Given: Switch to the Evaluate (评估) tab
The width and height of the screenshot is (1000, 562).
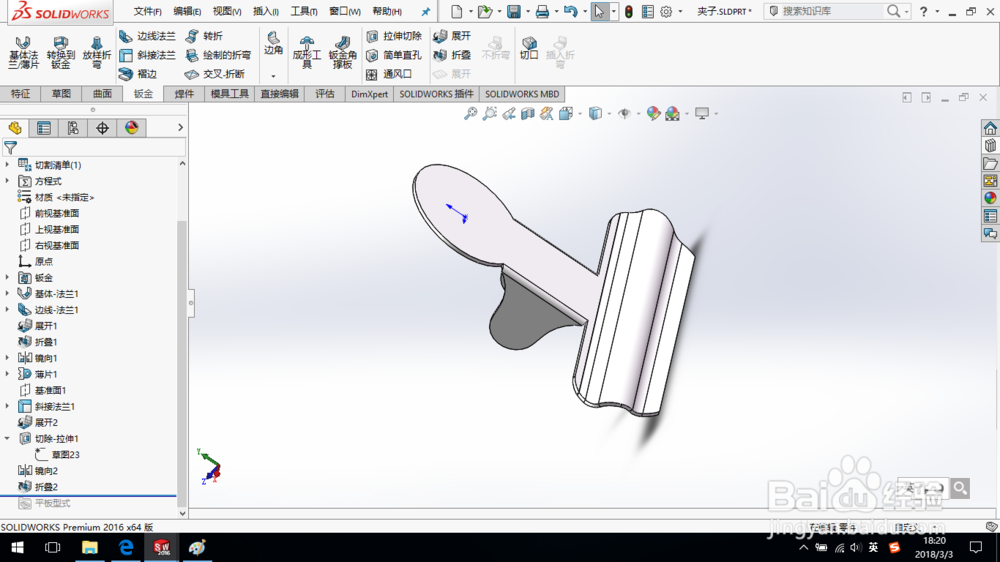Looking at the screenshot, I should 325,94.
